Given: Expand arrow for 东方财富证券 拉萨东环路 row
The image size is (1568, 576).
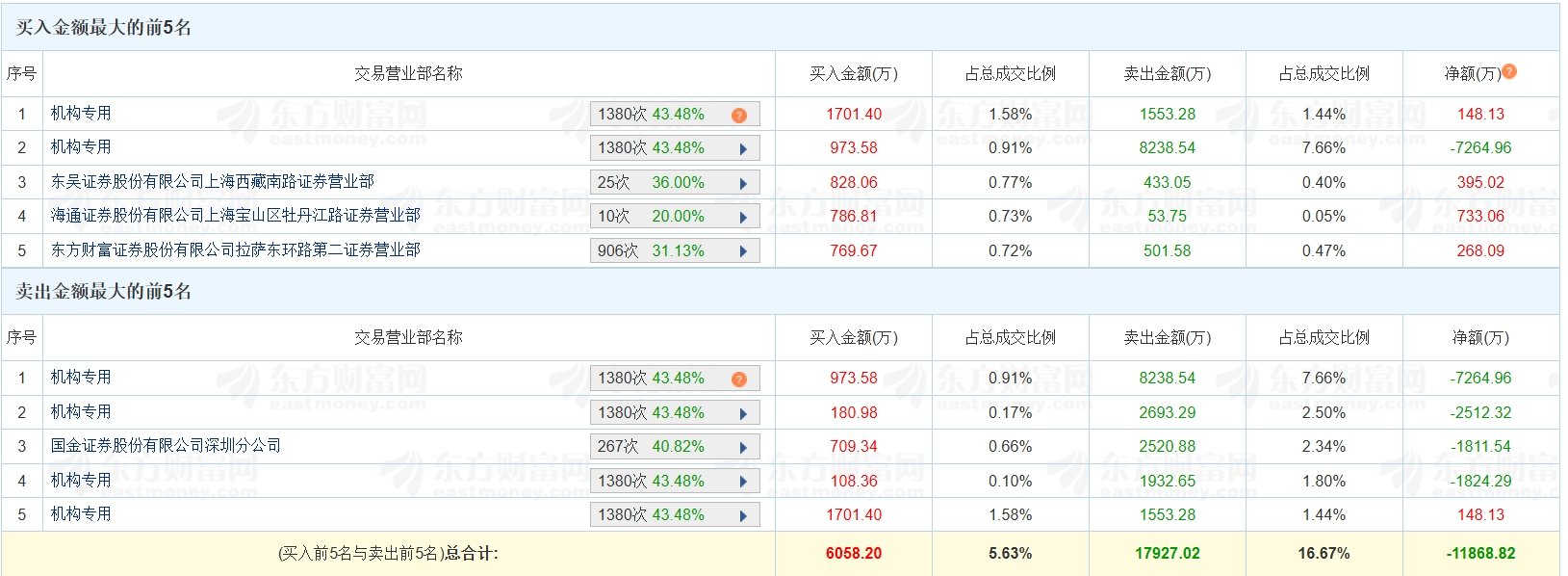Looking at the screenshot, I should (x=743, y=251).
